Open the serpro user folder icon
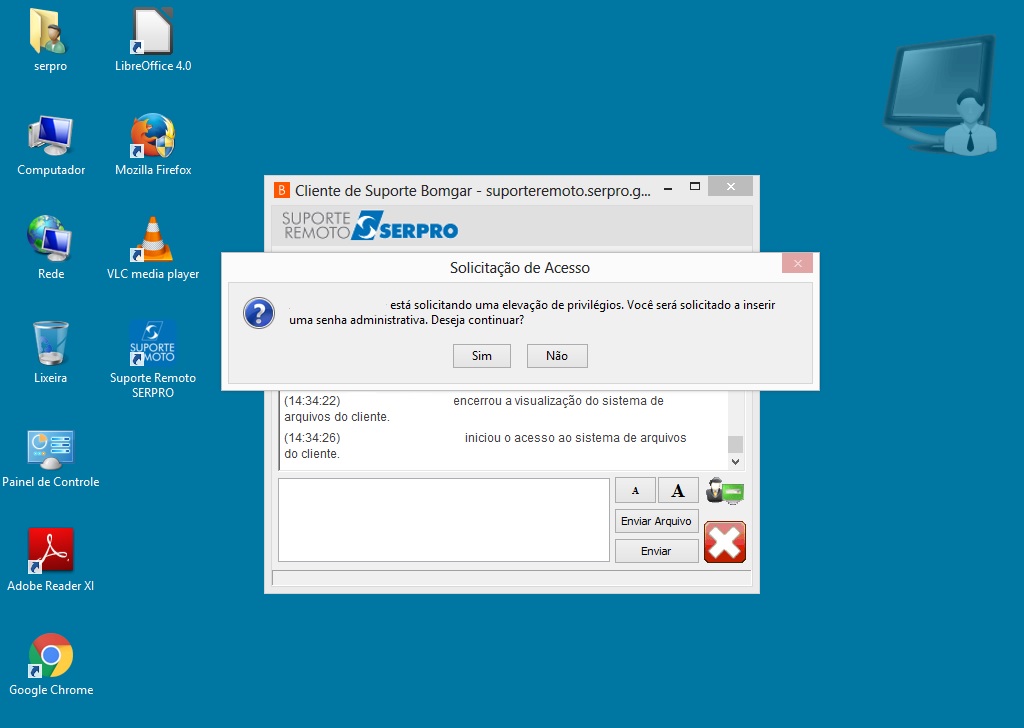The width and height of the screenshot is (1024, 728). [x=50, y=40]
